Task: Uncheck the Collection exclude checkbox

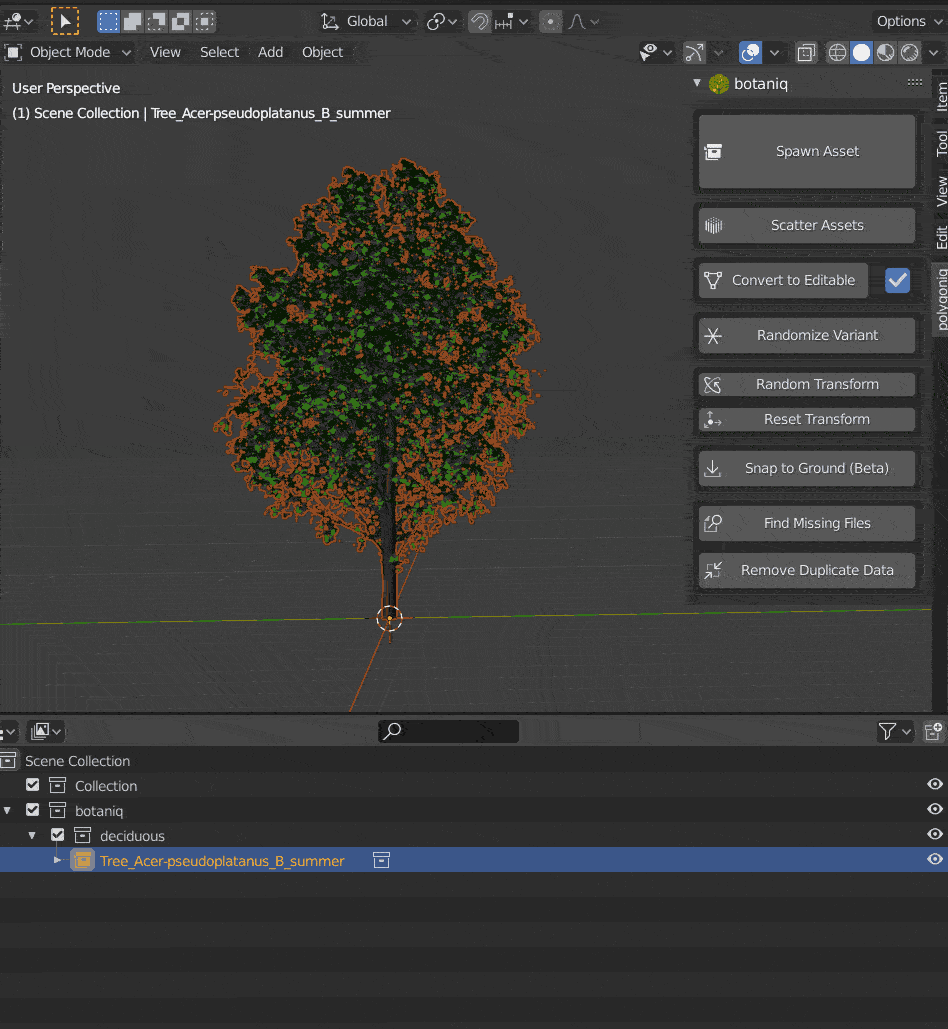Action: point(33,786)
